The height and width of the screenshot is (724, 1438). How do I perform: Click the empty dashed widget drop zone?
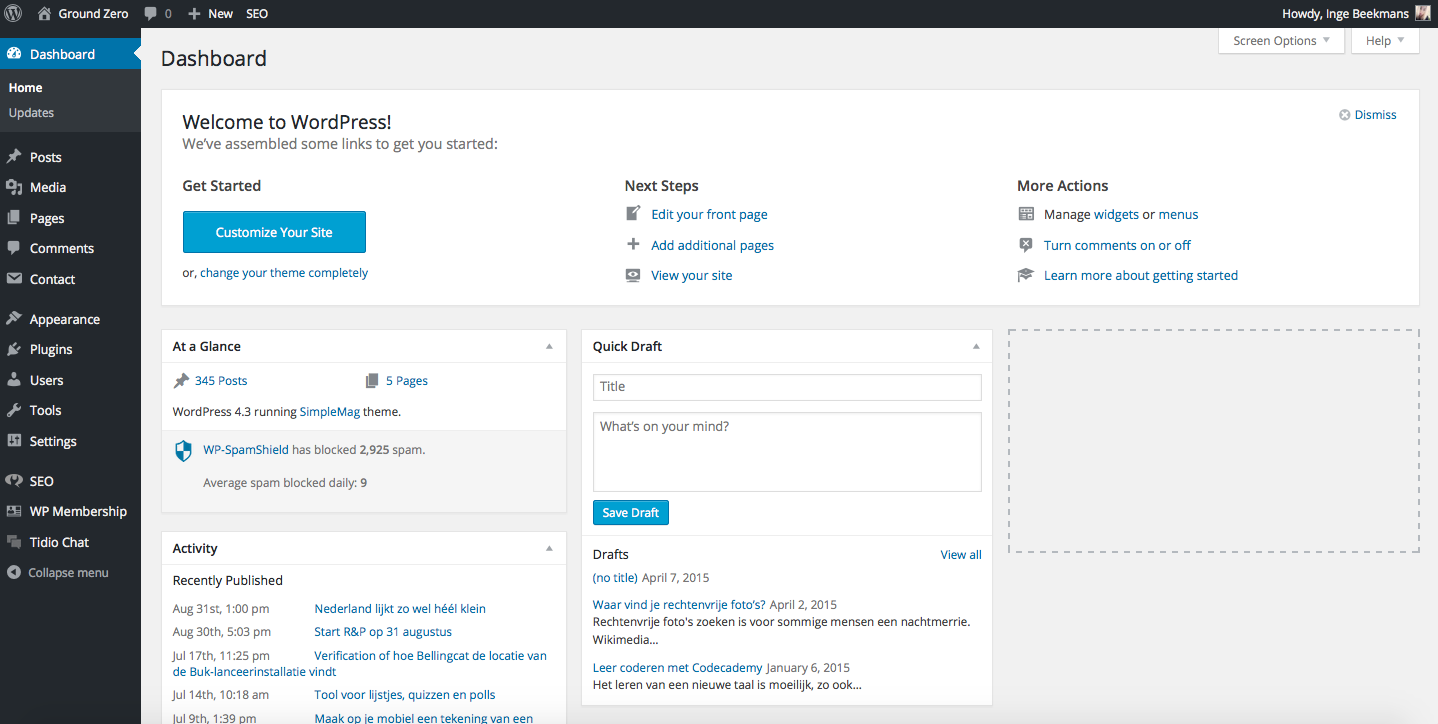point(1214,441)
